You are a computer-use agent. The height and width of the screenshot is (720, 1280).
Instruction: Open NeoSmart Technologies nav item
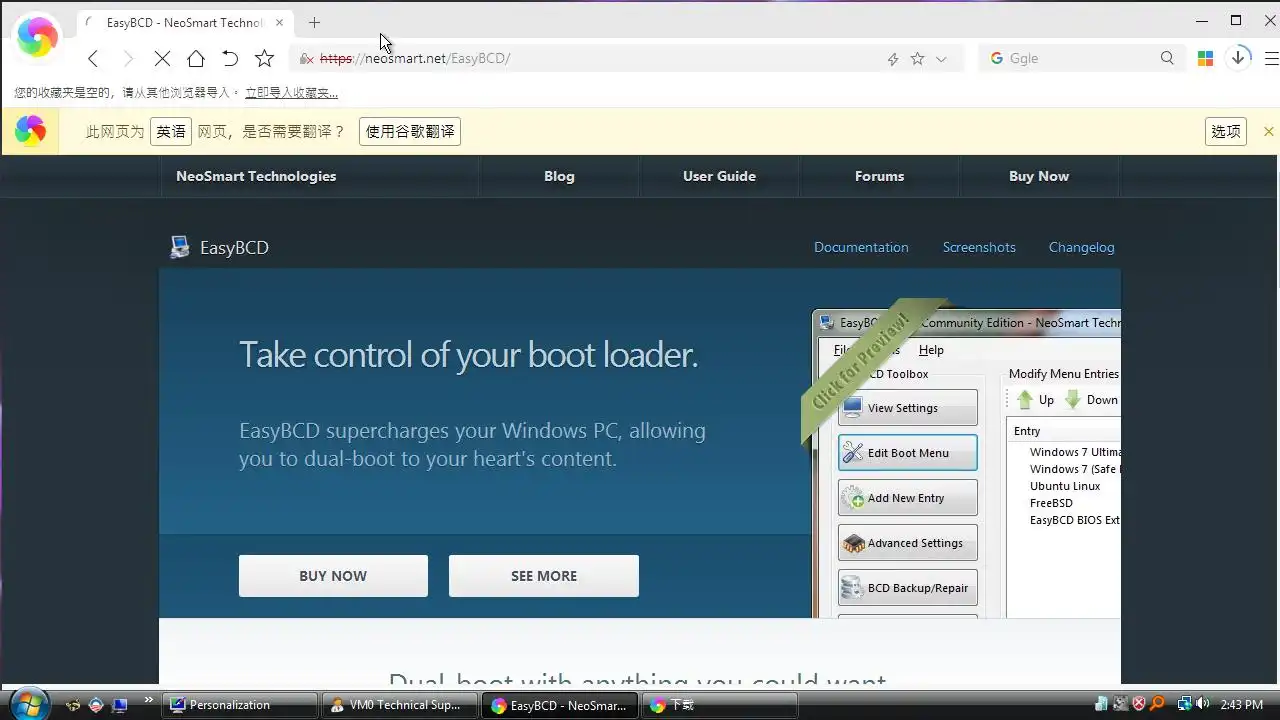pyautogui.click(x=256, y=176)
